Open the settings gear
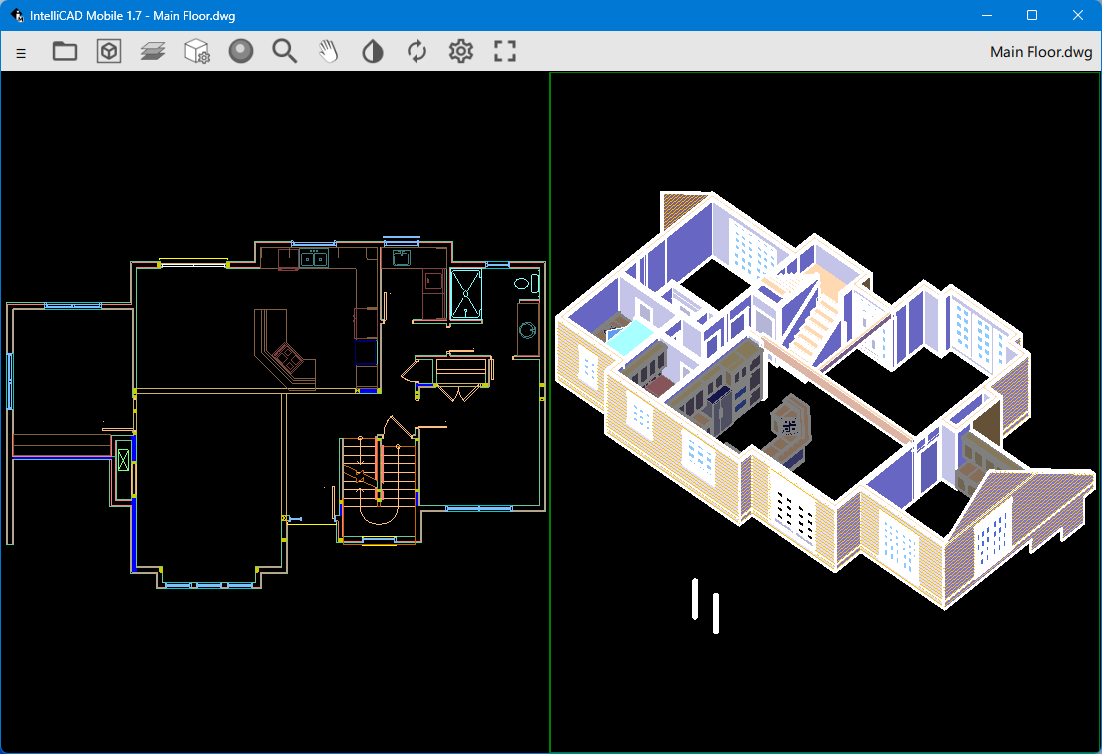 [461, 52]
